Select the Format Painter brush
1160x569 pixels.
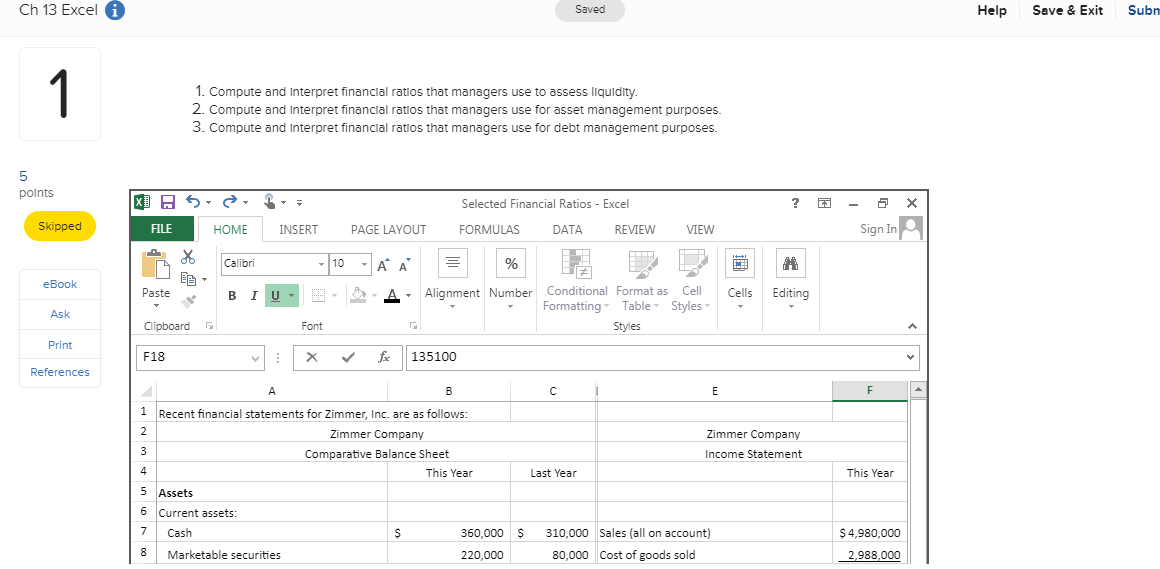pos(188,300)
